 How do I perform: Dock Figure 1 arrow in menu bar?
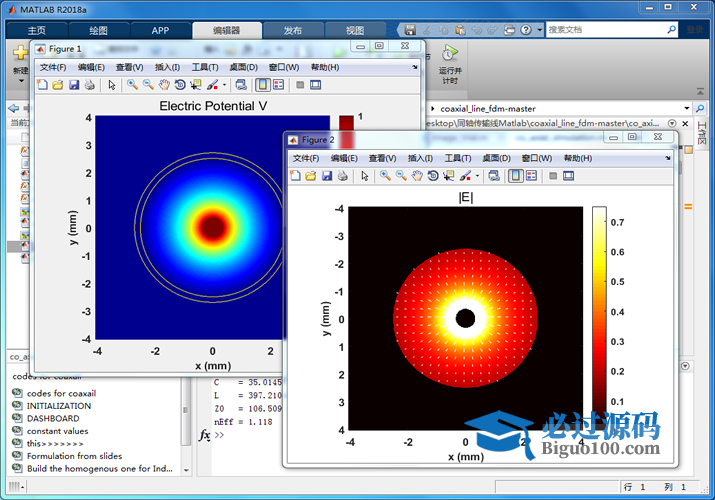(415, 67)
